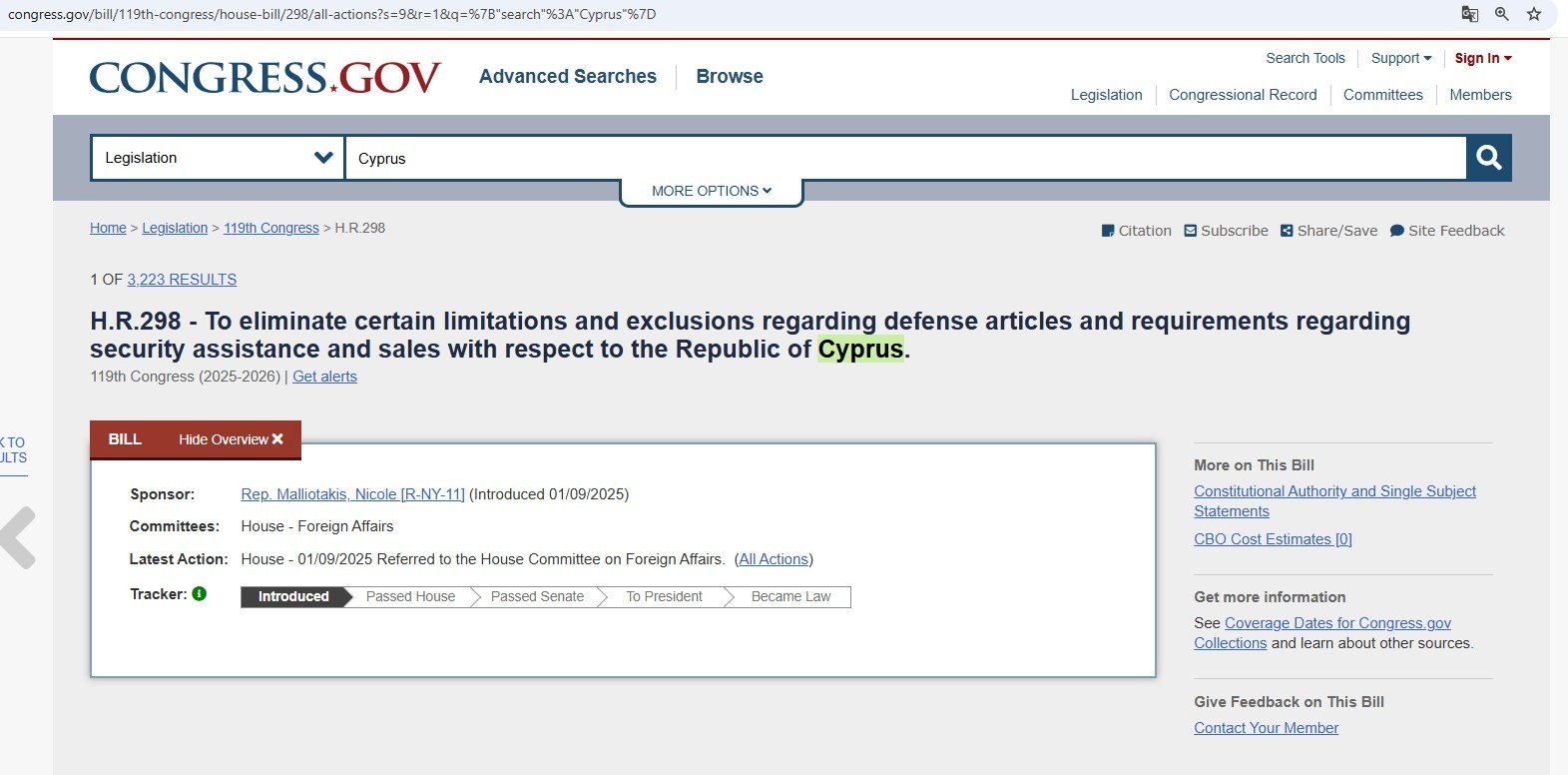Image resolution: width=1568 pixels, height=775 pixels.
Task: Expand MORE OPTIONS under search bar
Action: point(711,191)
